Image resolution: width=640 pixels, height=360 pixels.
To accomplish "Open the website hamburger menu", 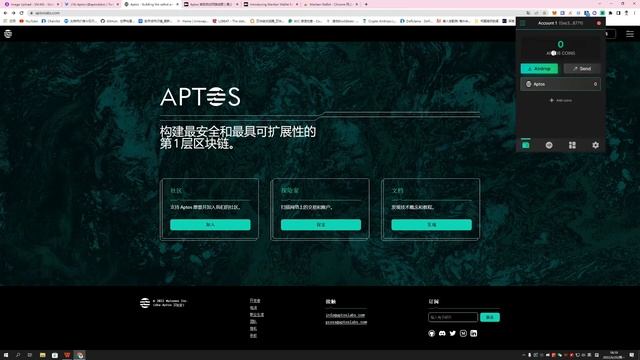I will [630, 34].
